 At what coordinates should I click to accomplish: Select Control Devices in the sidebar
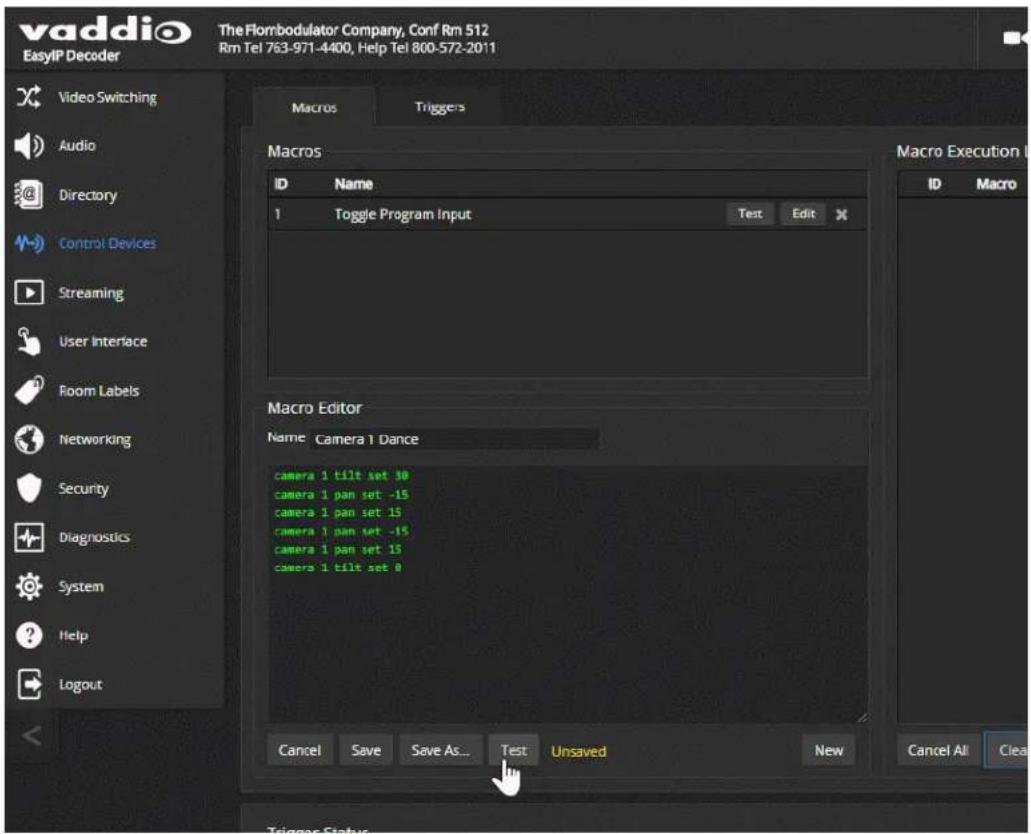(x=108, y=243)
